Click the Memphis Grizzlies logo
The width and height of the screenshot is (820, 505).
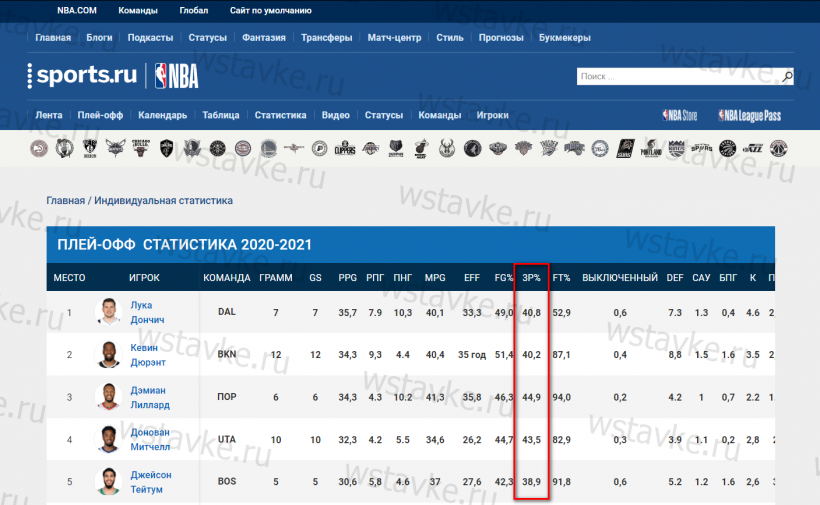tap(396, 149)
